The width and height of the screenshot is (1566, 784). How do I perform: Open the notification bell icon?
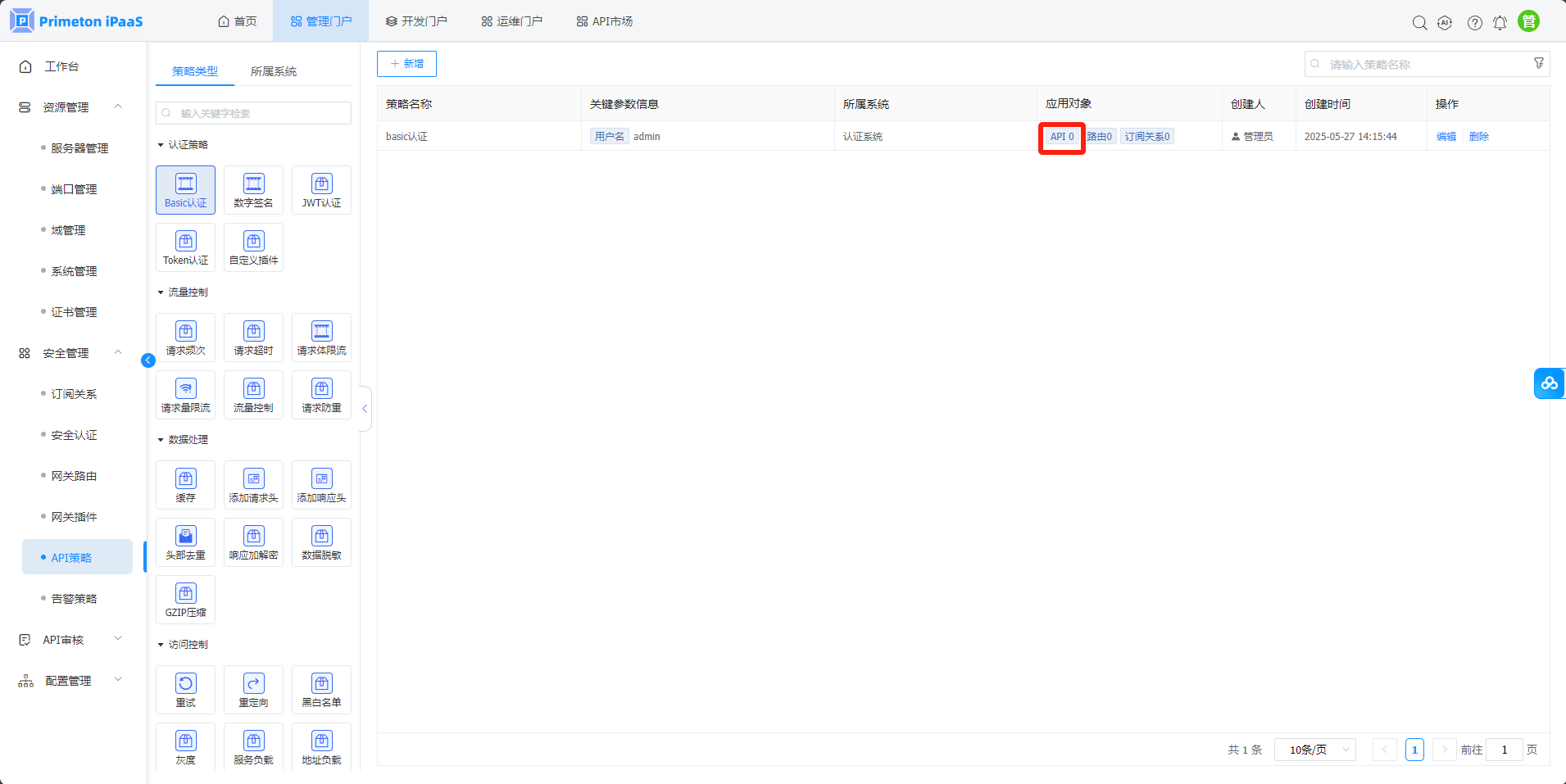(x=1500, y=23)
